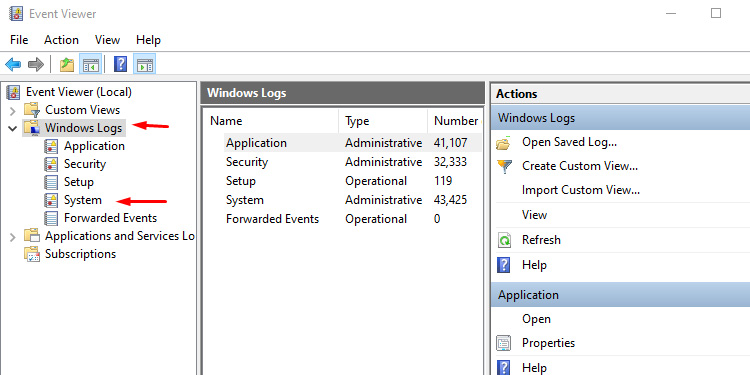Click the Open Saved Log folder icon

[504, 143]
